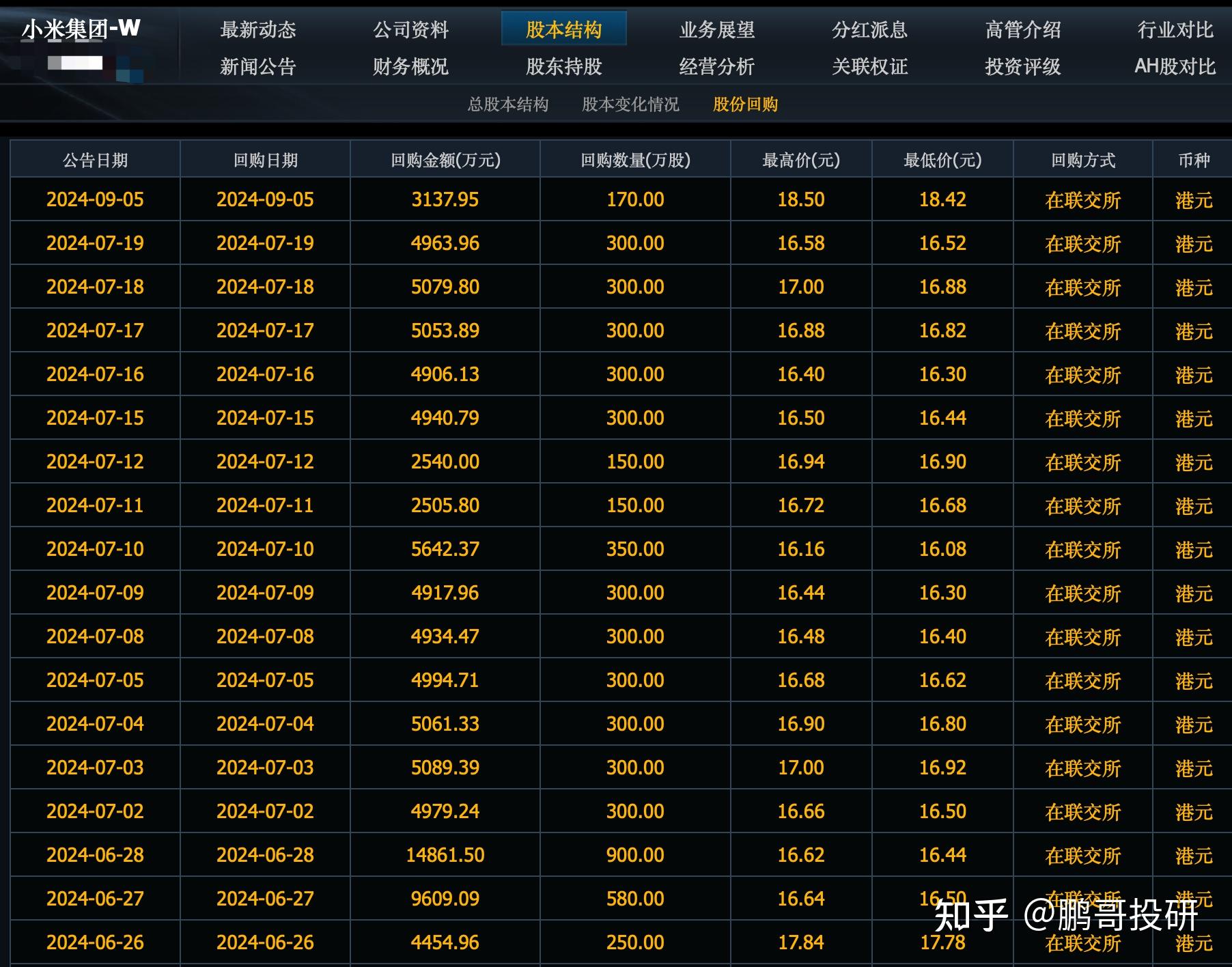Open the 财务概况 page
The height and width of the screenshot is (967, 1232).
coord(410,68)
